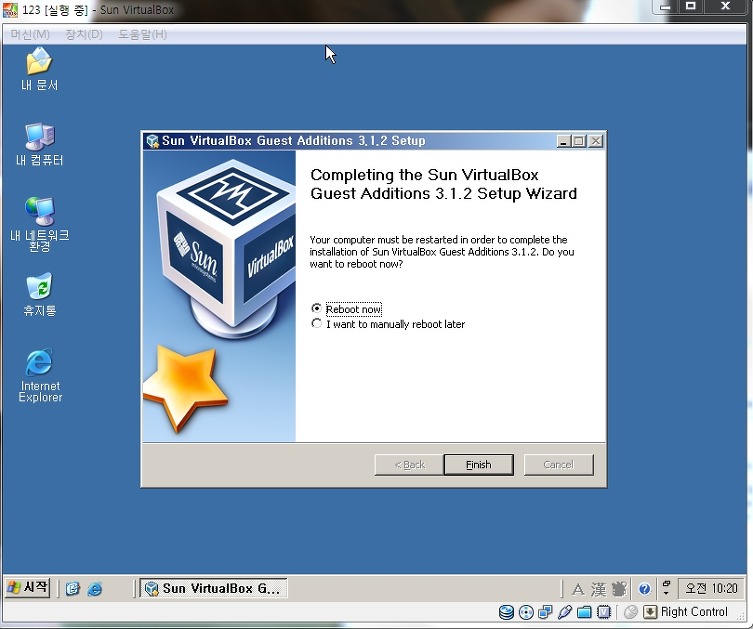The height and width of the screenshot is (629, 753).
Task: Select the 내 컴퓨터 desktop icon
Action: pyautogui.click(x=39, y=144)
